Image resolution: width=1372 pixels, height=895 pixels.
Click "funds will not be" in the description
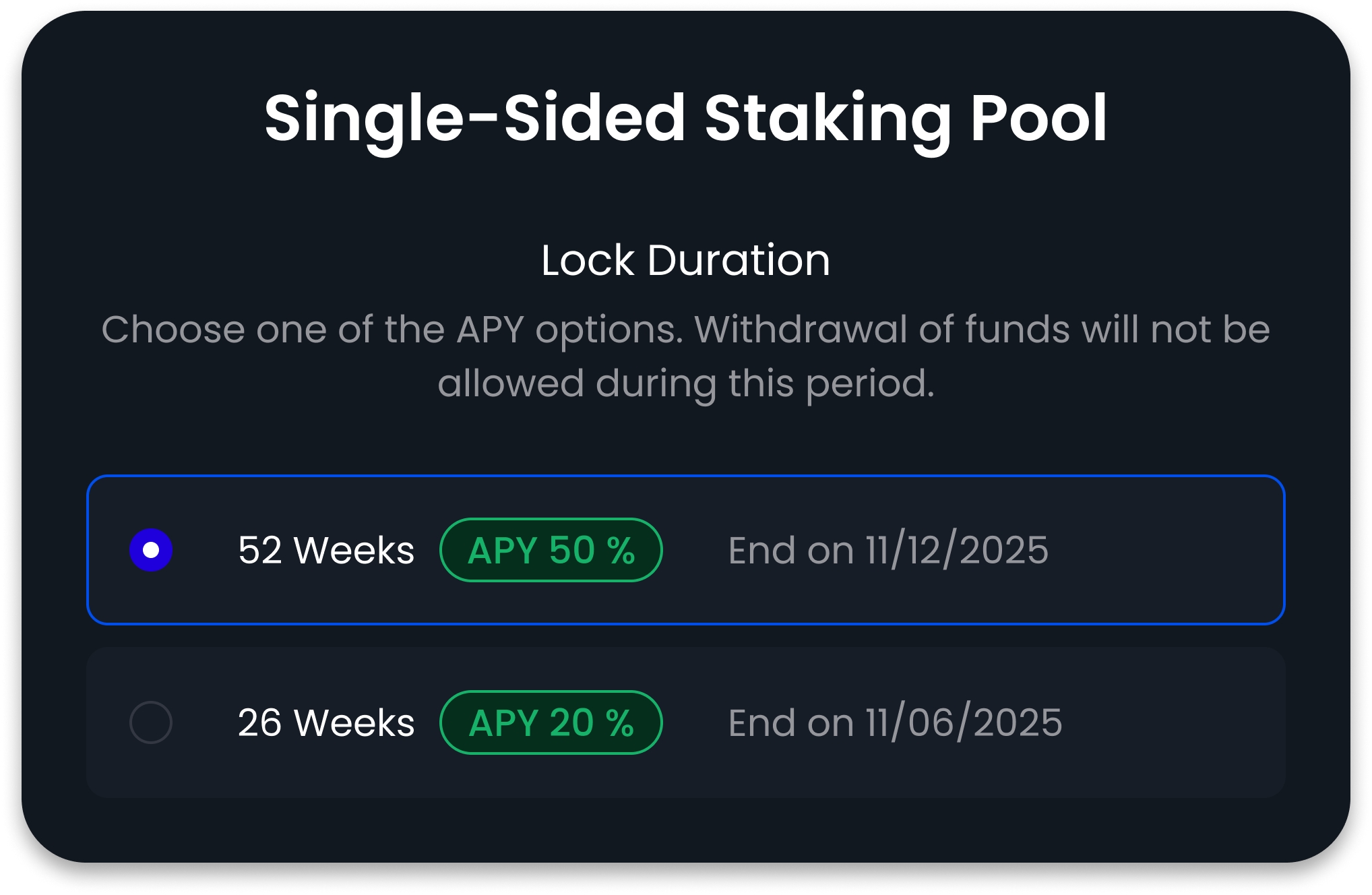pos(1117,330)
